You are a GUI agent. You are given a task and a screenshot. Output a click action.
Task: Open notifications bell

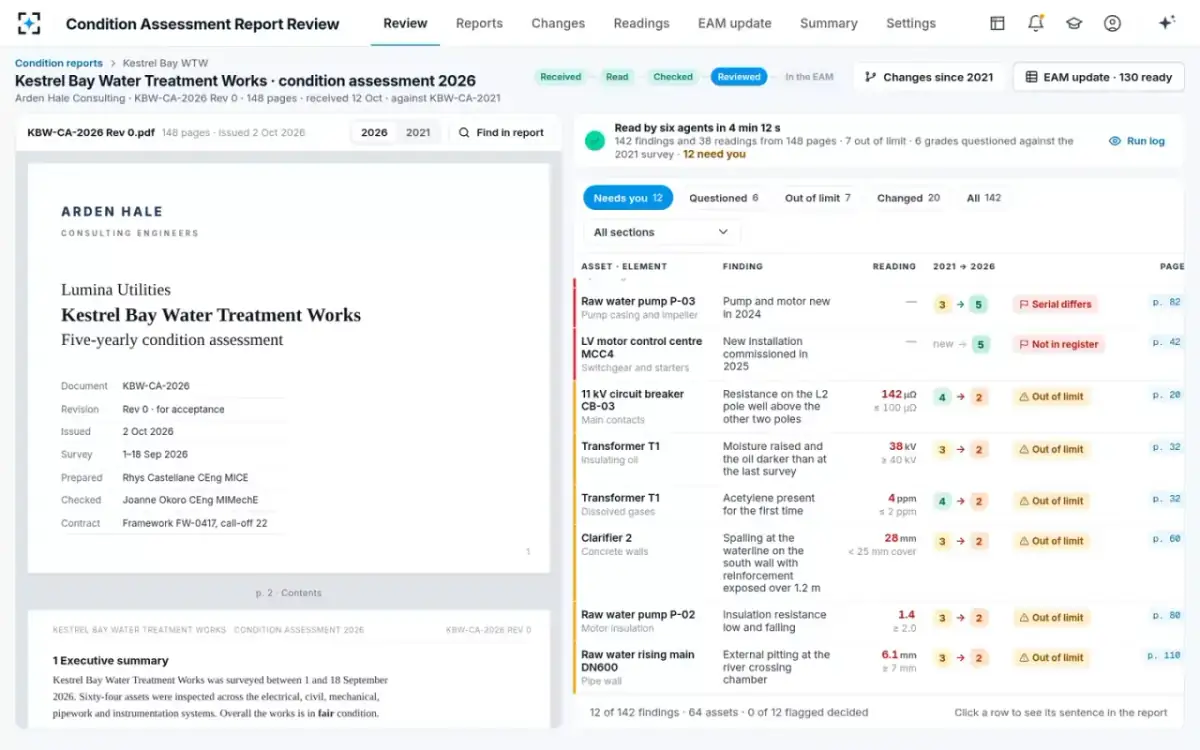pyautogui.click(x=1036, y=23)
